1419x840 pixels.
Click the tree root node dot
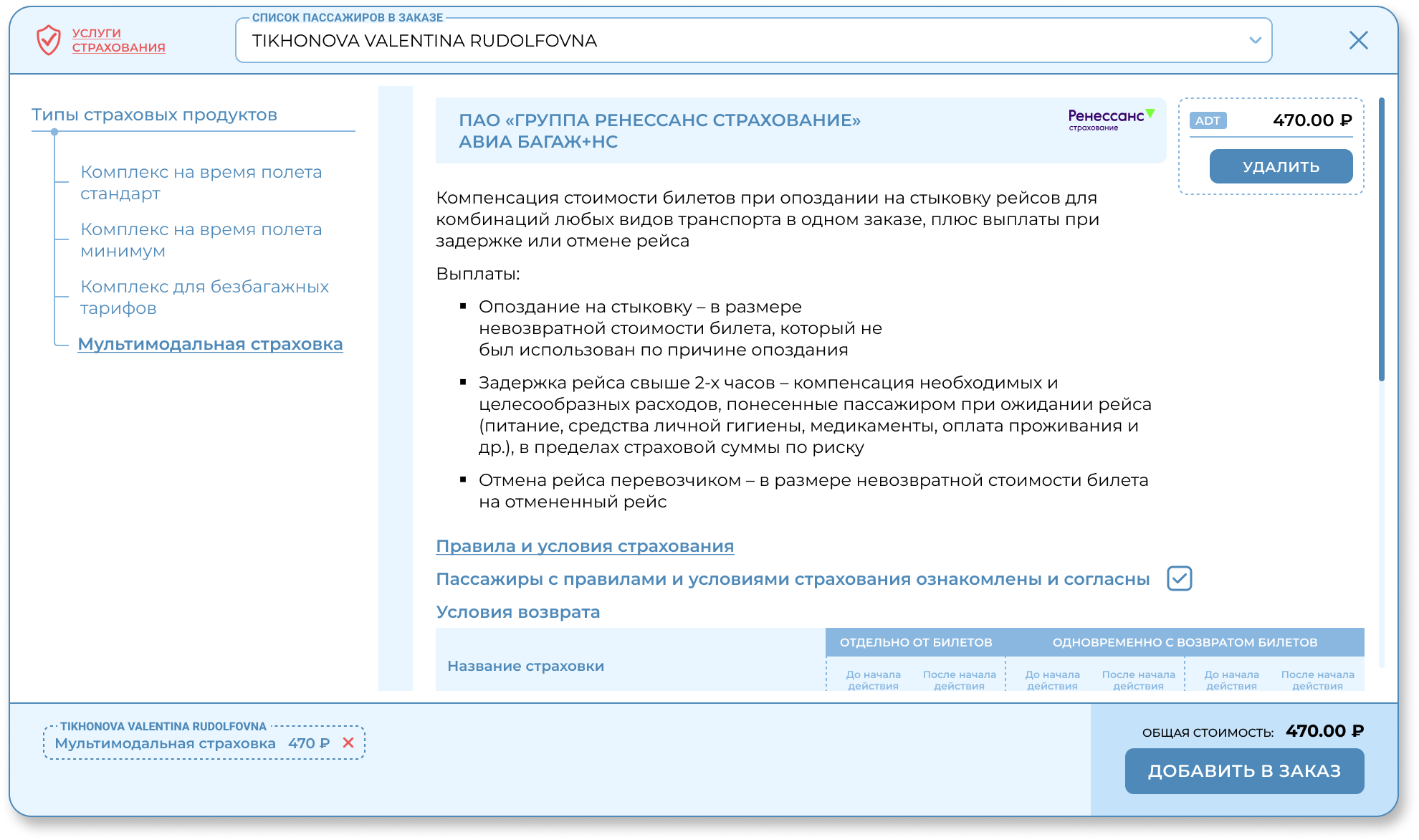pyautogui.click(x=54, y=132)
